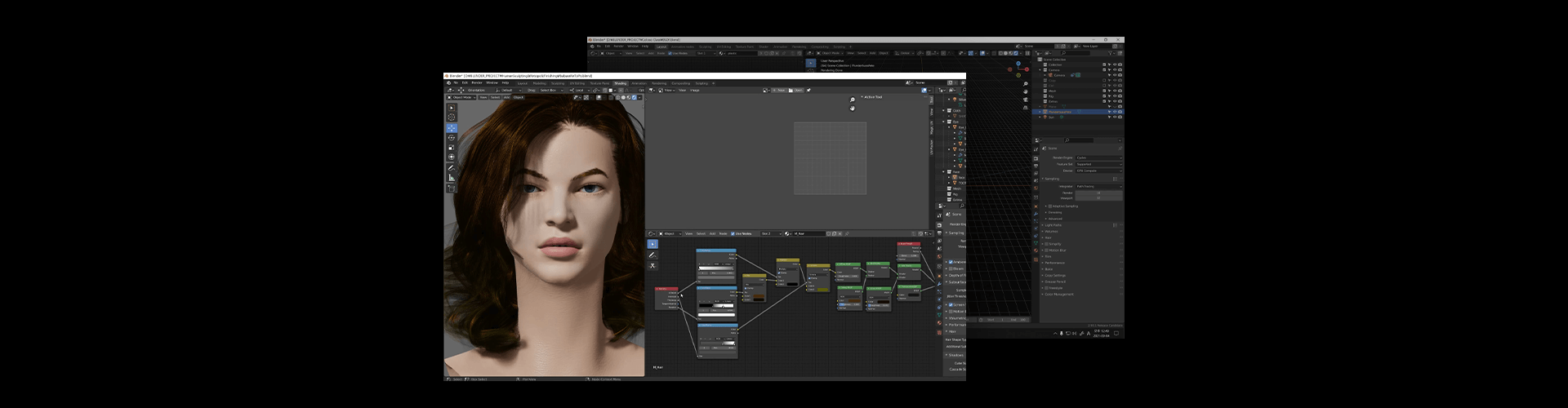This screenshot has height=408, width=1568.
Task: Click brown color swatch in Mix node
Action: (x=759, y=296)
